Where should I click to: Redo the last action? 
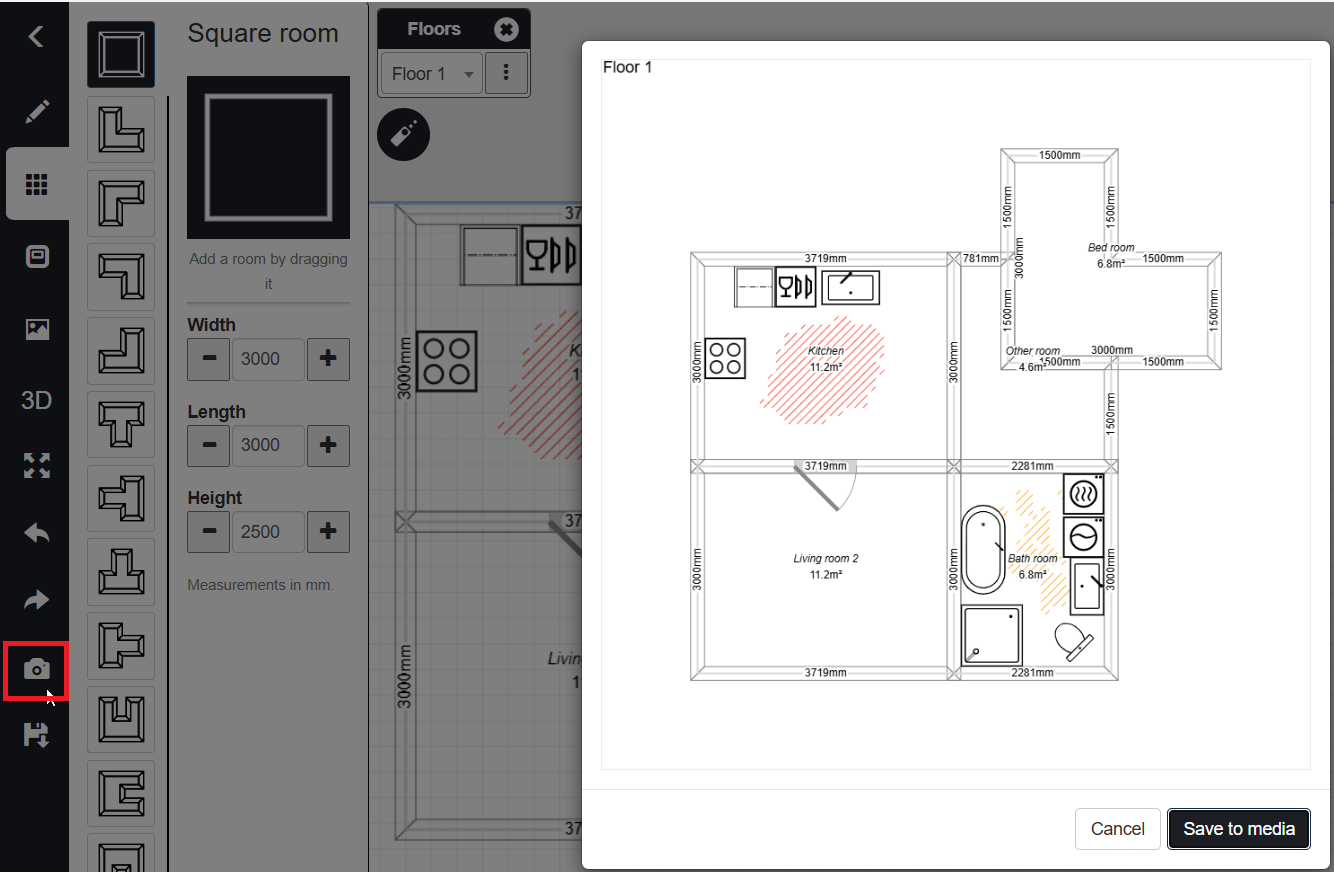(x=37, y=600)
